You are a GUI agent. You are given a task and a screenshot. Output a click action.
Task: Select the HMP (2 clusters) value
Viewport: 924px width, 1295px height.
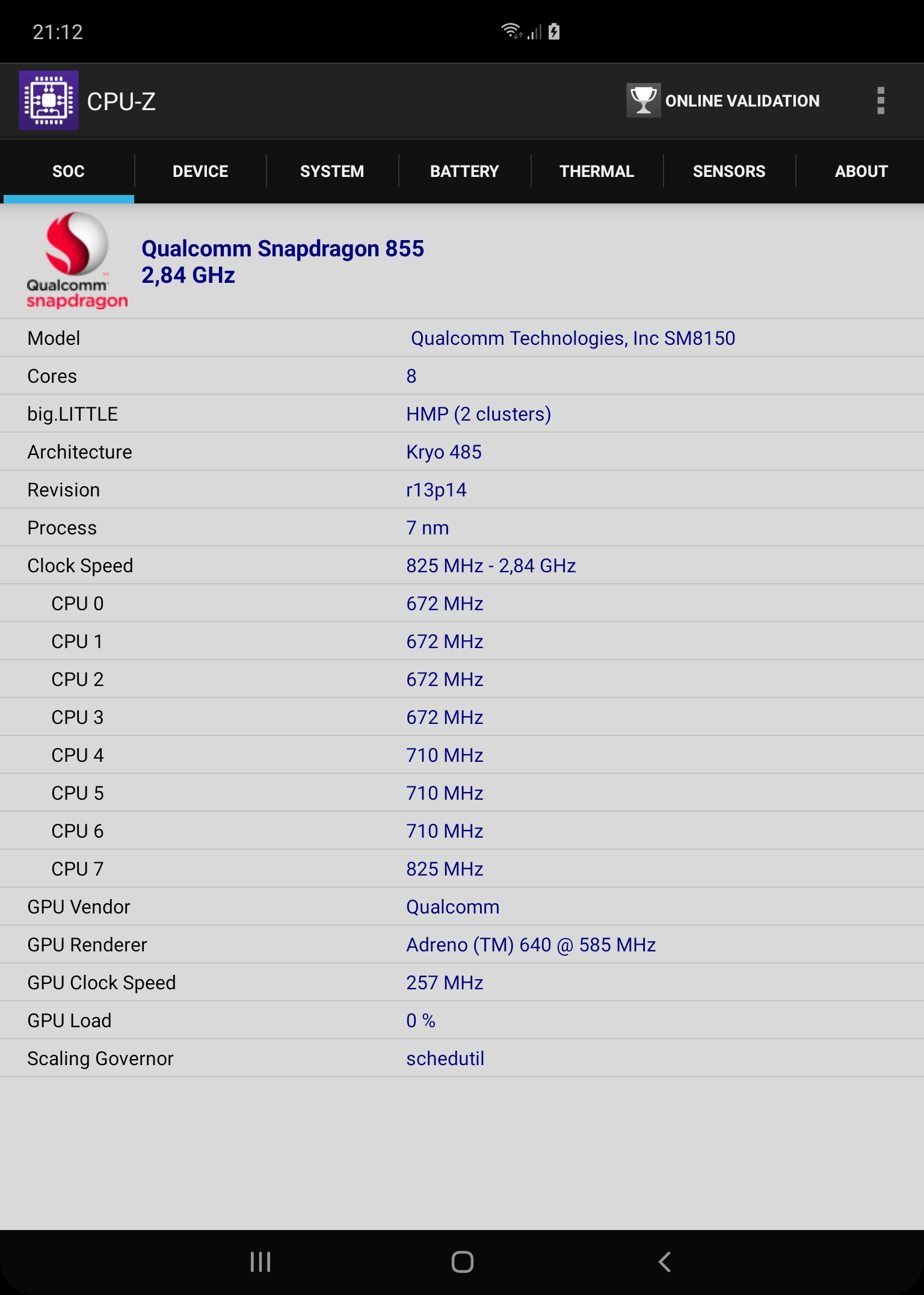[x=479, y=414]
